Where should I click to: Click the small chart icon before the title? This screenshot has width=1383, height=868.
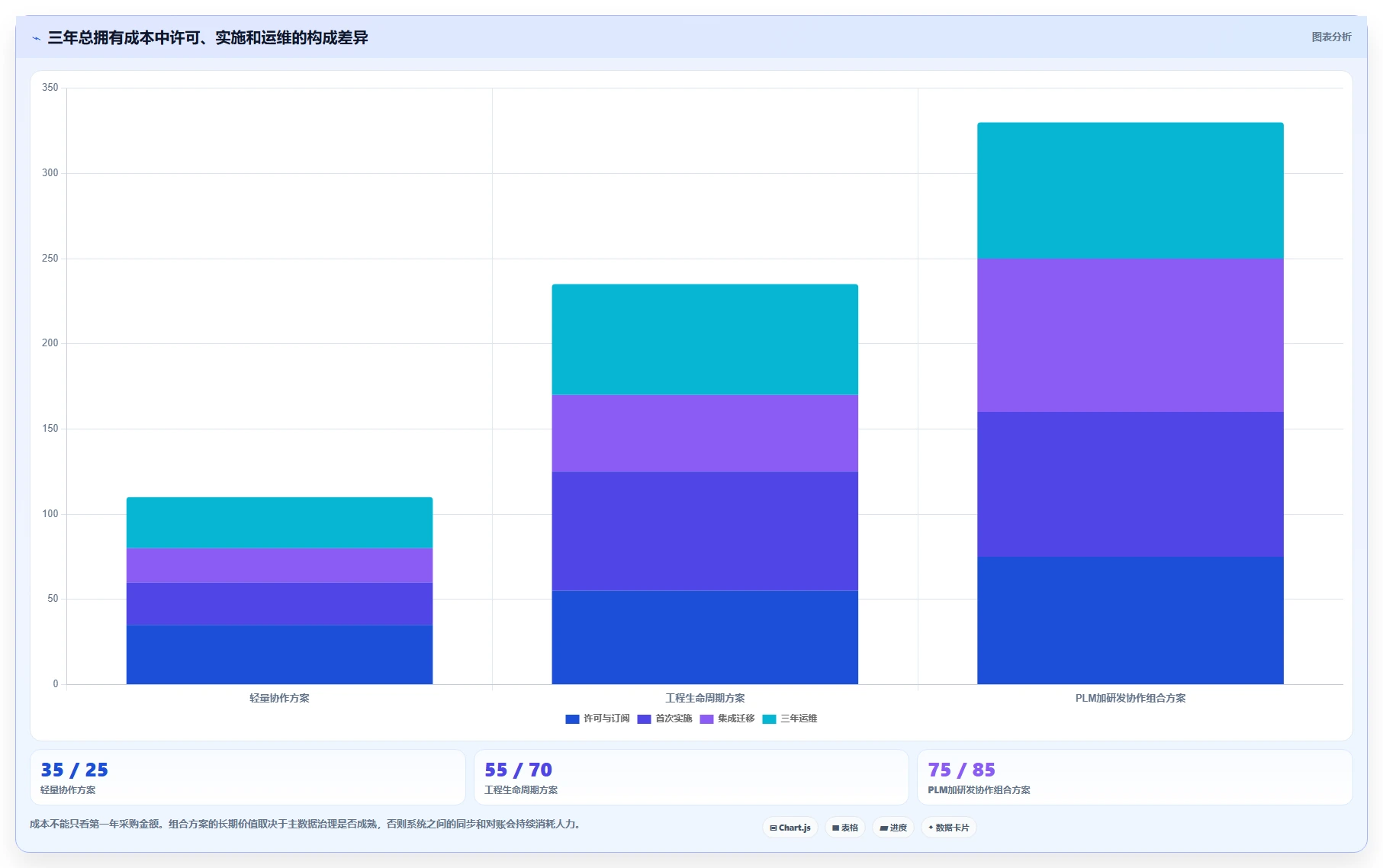(x=36, y=38)
